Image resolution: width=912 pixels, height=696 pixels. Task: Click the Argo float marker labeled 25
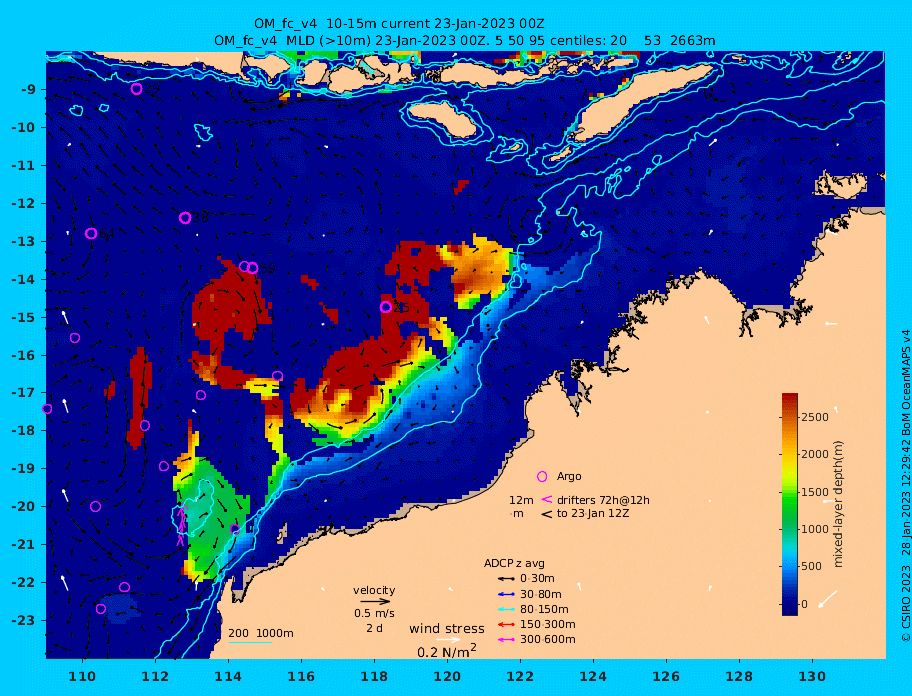(x=386, y=307)
